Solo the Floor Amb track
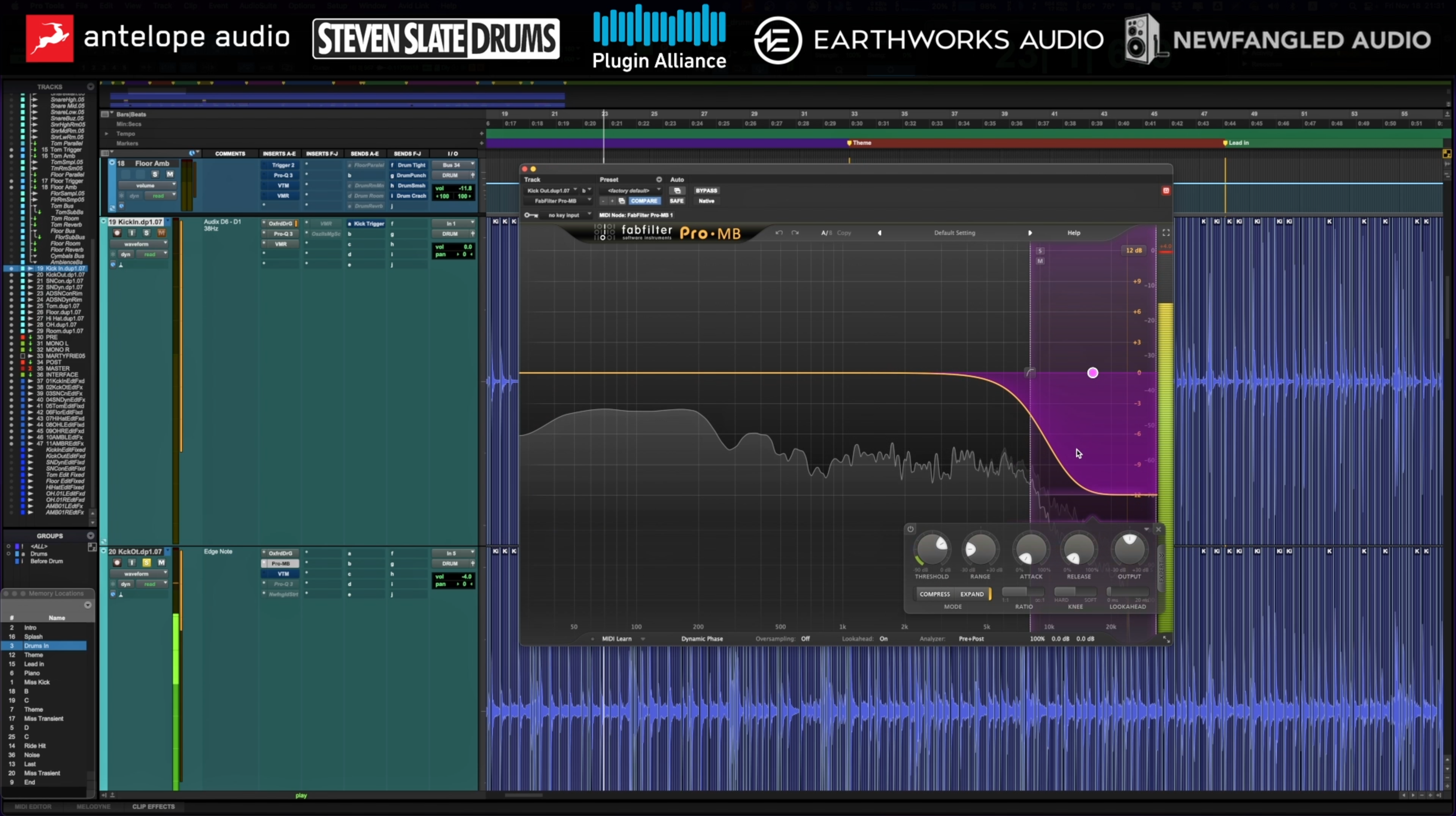 155,175
